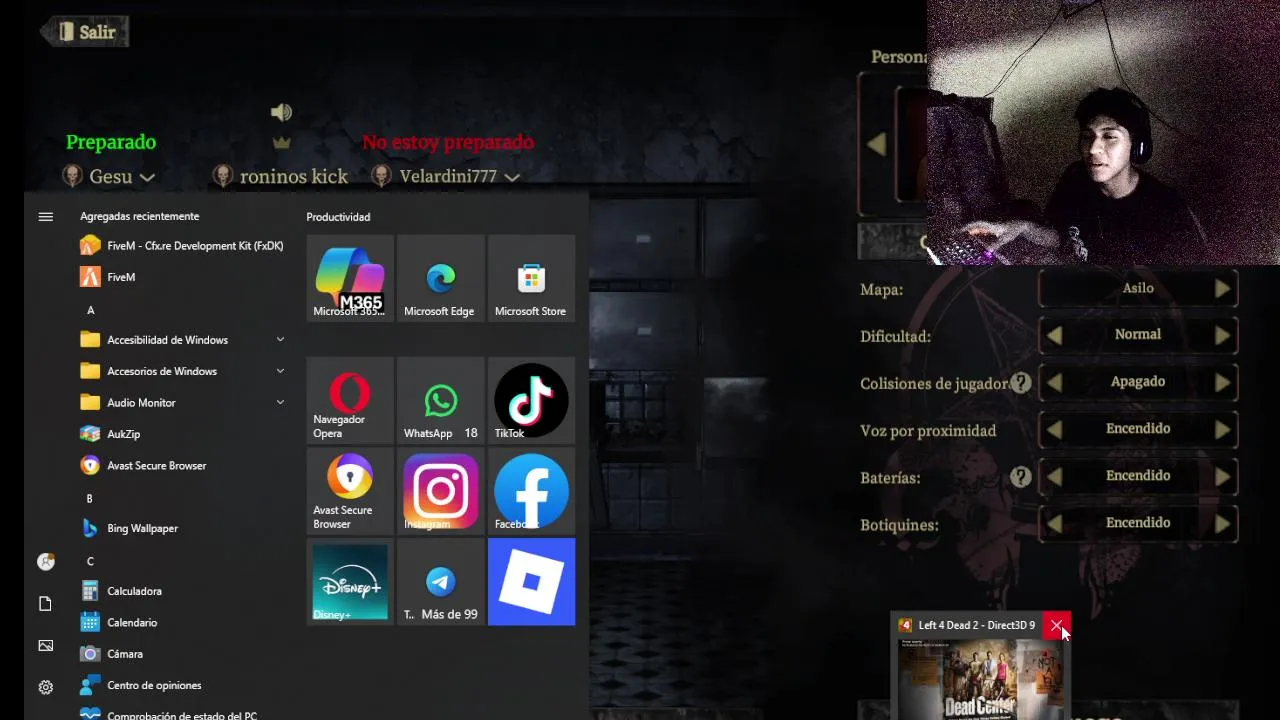1280x720 pixels.
Task: Click the Productividad group heading
Action: click(338, 217)
